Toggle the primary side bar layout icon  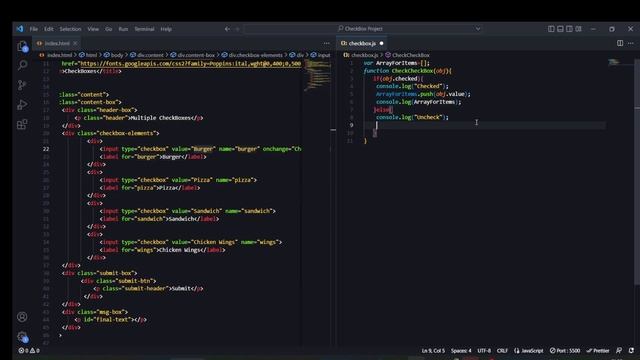click(551, 29)
